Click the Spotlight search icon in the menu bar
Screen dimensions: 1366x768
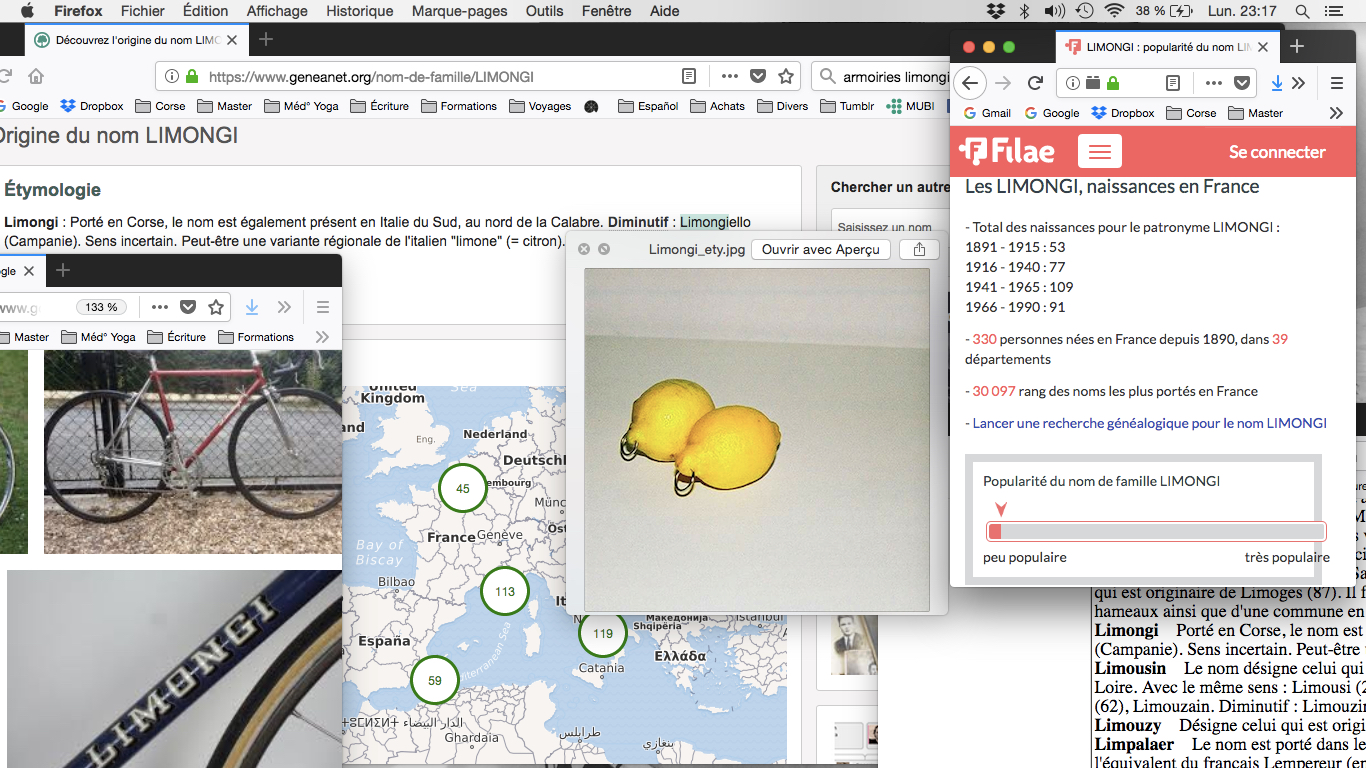point(1302,11)
